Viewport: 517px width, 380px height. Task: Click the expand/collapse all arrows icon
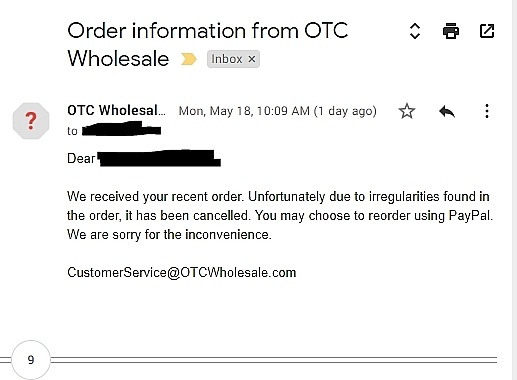coord(414,31)
